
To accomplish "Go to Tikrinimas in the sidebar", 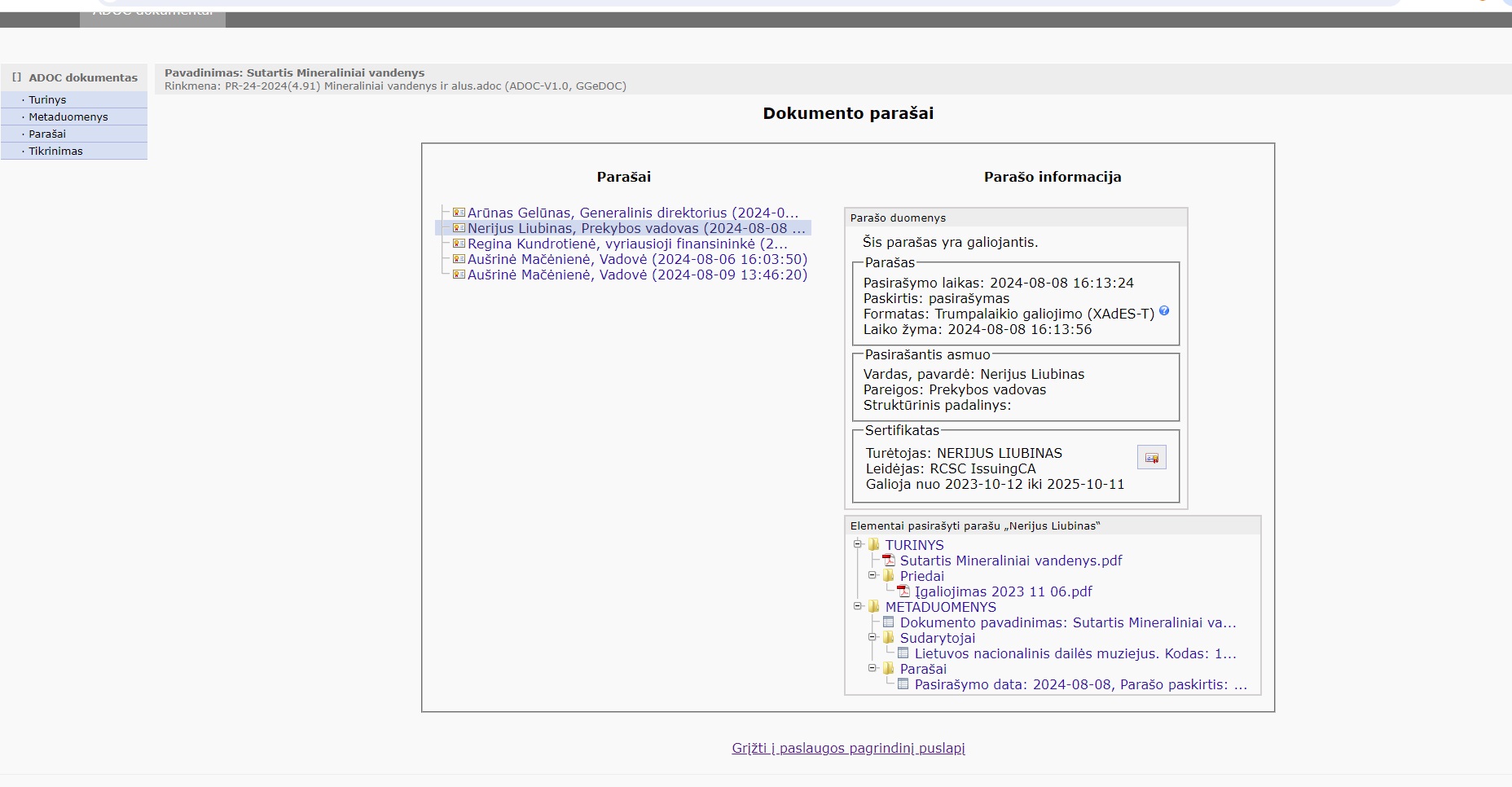I will click(x=55, y=152).
